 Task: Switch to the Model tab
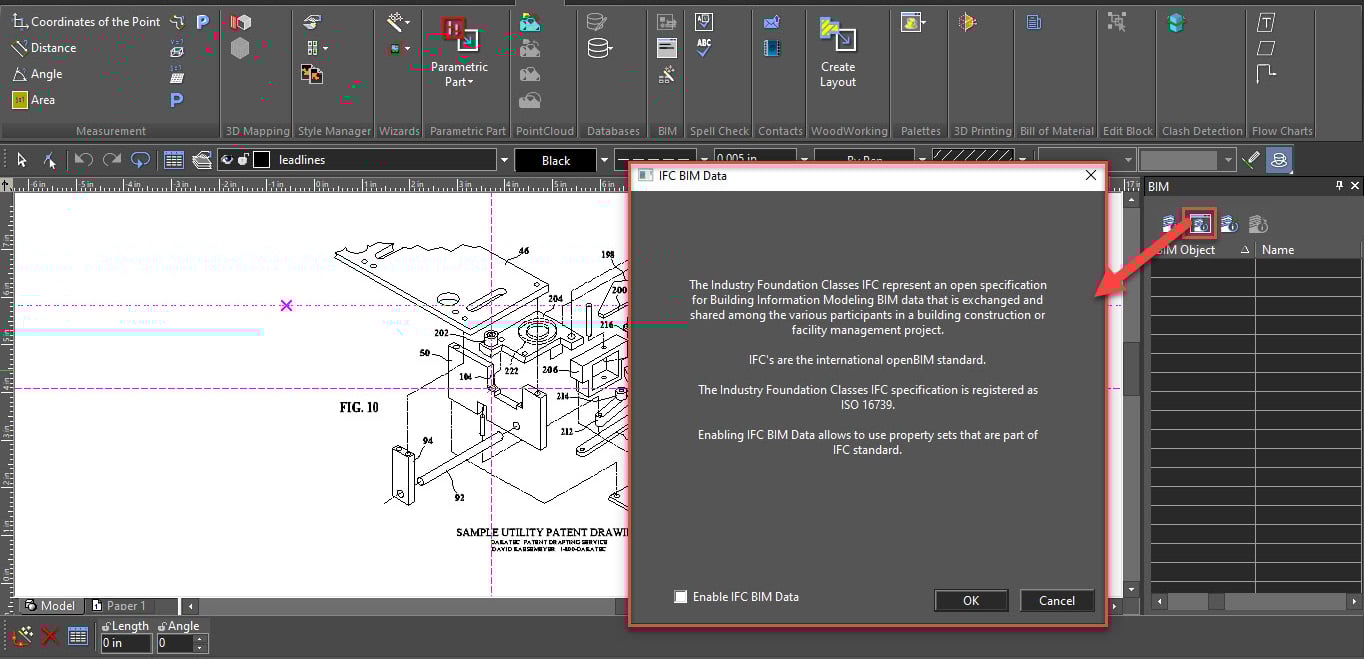pyautogui.click(x=51, y=605)
